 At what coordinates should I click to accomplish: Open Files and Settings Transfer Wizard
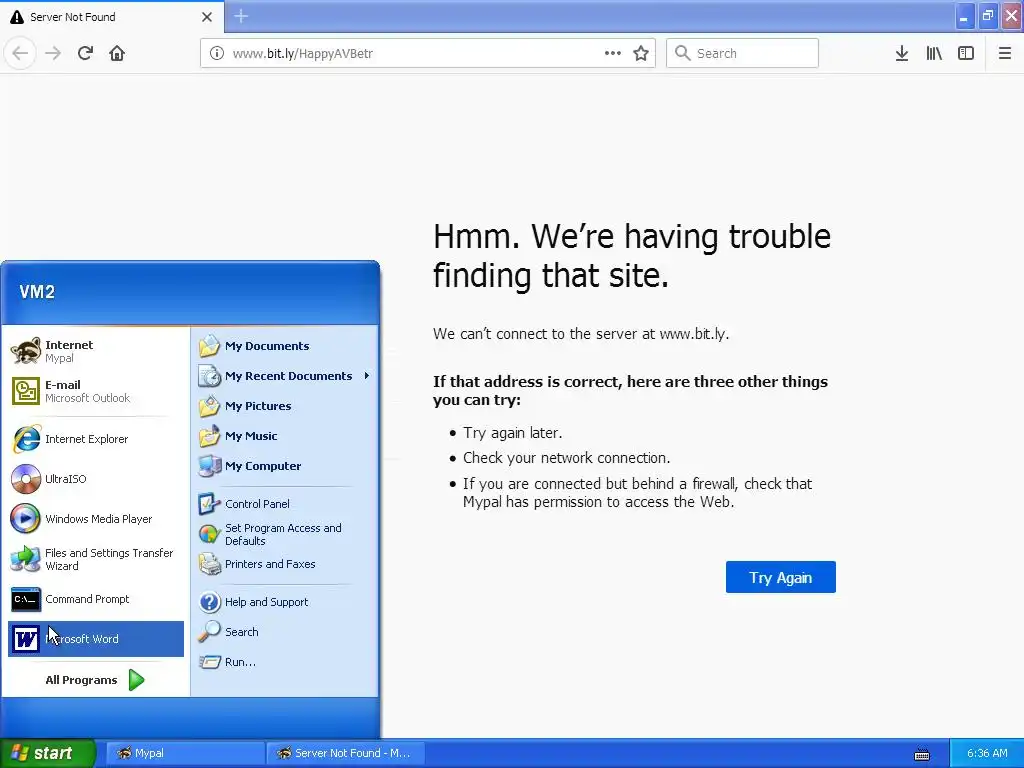tap(96, 559)
